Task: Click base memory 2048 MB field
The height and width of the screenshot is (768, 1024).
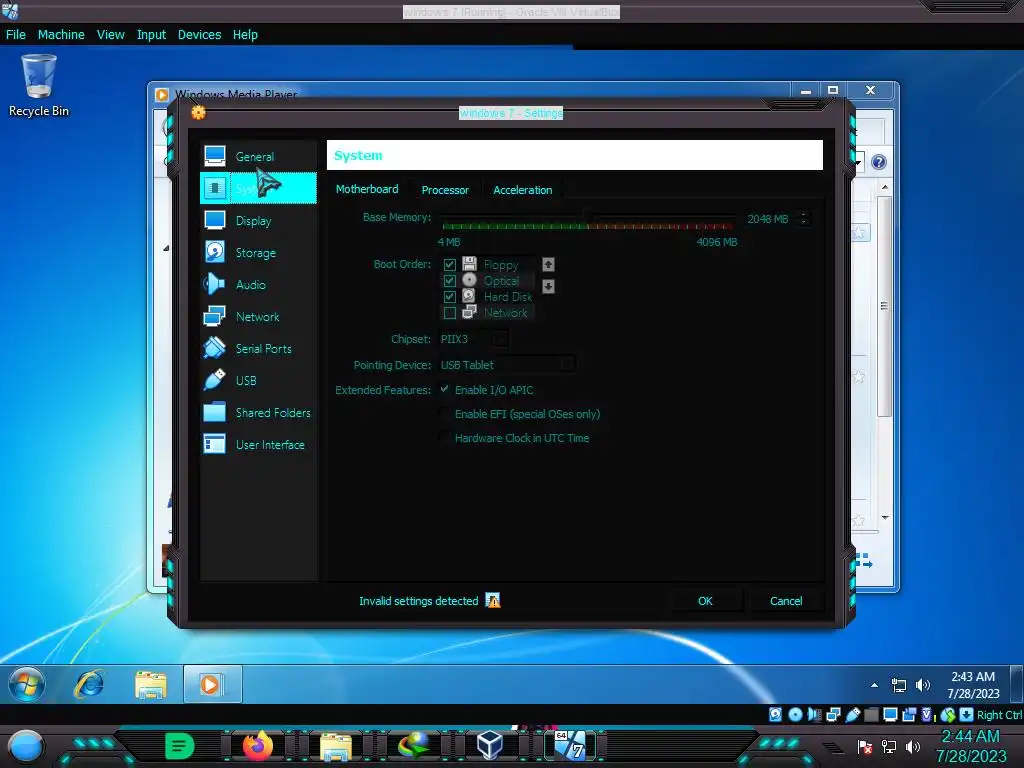Action: (768, 219)
